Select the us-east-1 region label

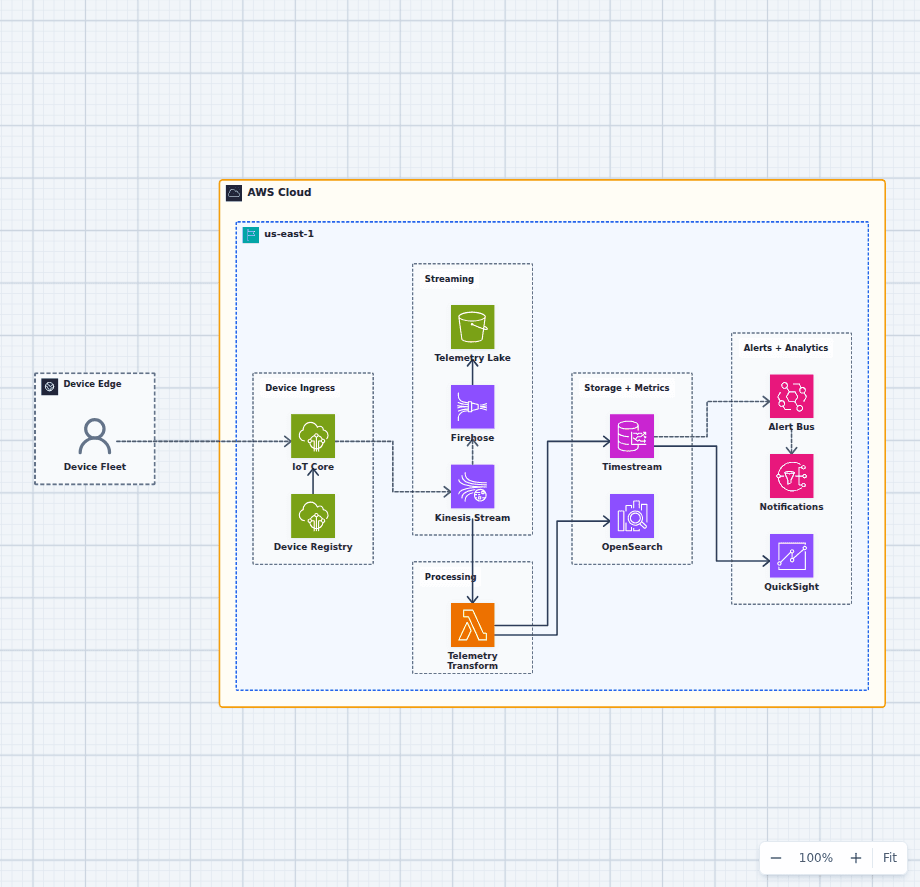click(289, 233)
